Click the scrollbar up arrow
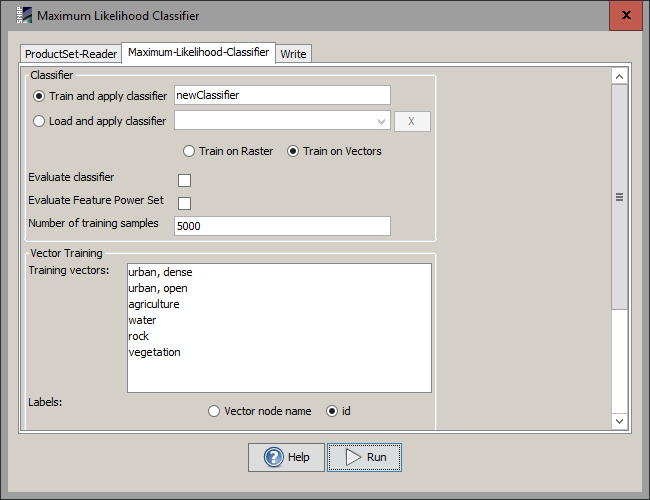 [x=619, y=77]
